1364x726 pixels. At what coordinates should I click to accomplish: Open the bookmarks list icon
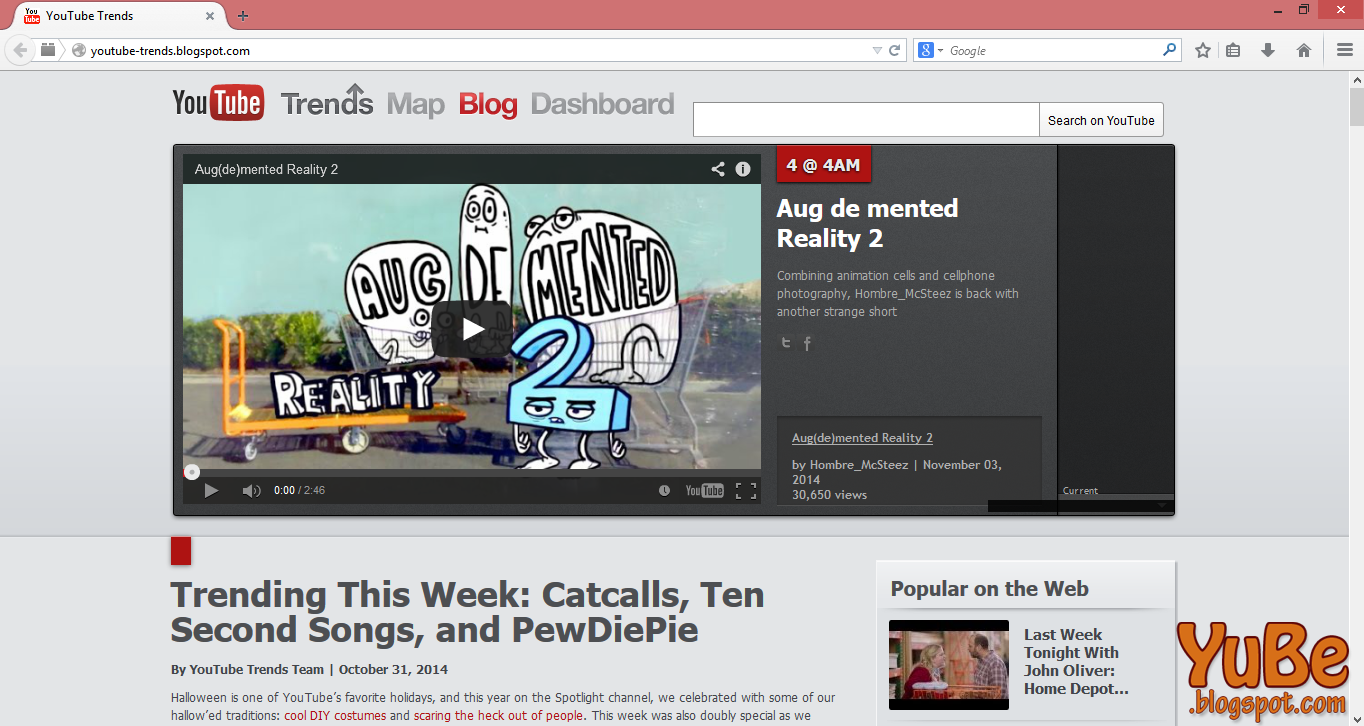1233,50
